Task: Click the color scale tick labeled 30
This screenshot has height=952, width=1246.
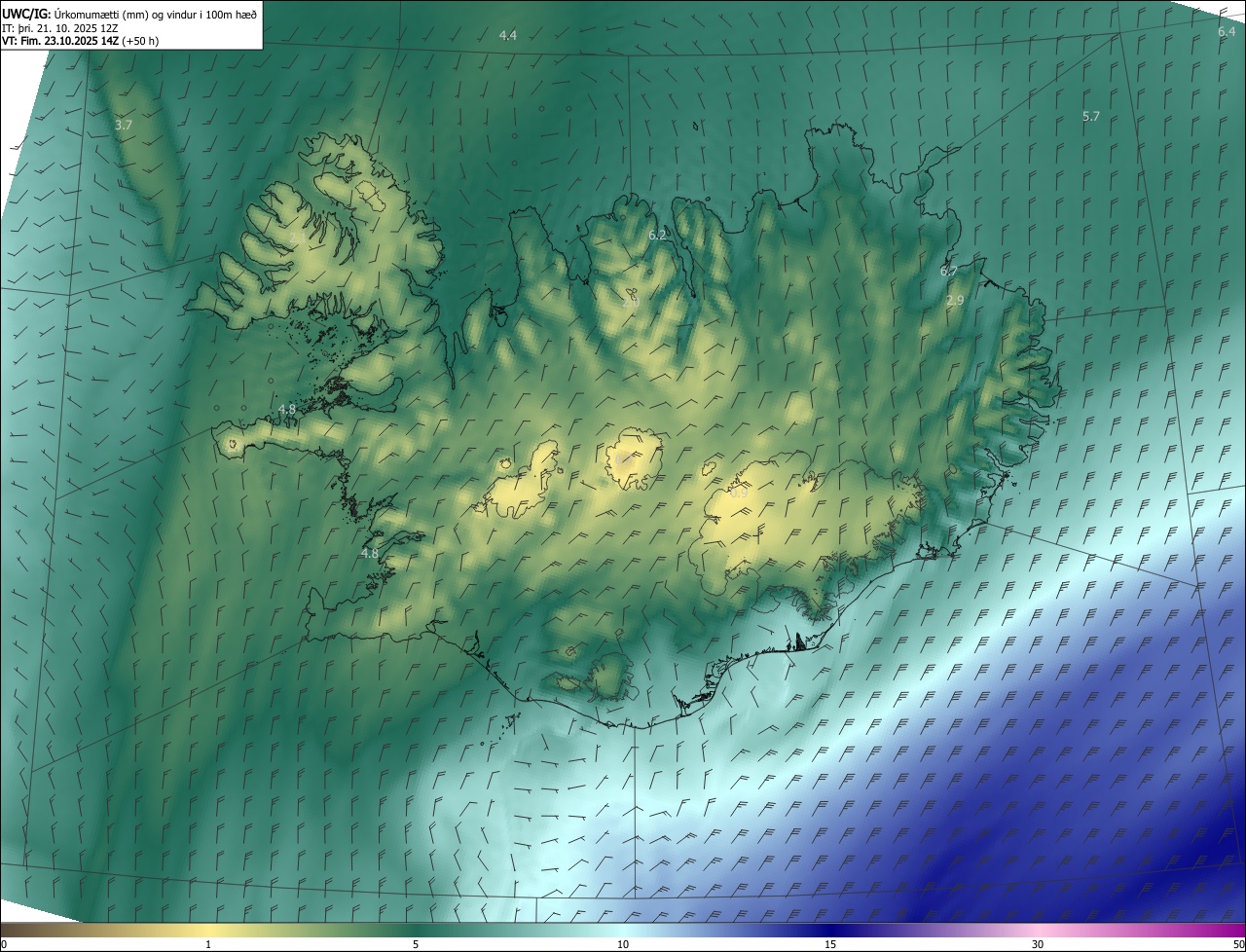Action: (1038, 944)
